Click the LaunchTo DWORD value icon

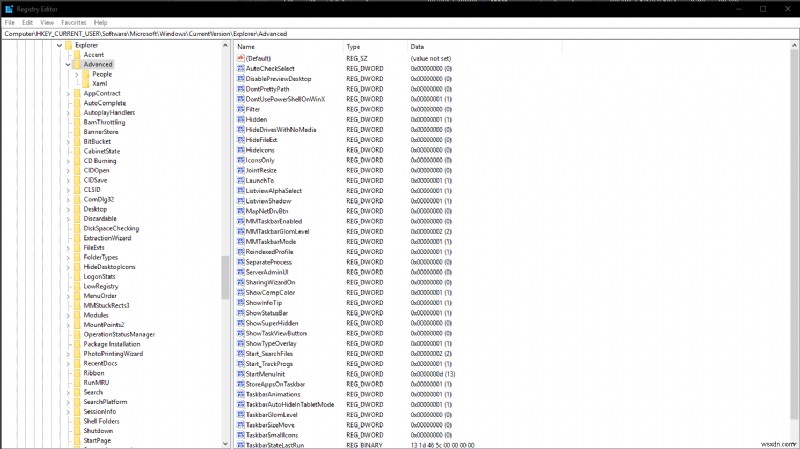tap(241, 180)
